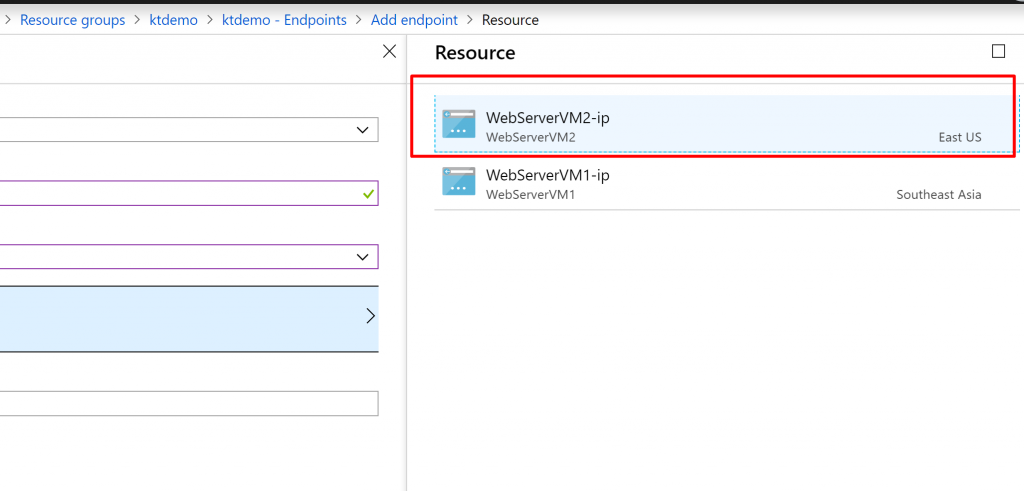This screenshot has height=491, width=1024.
Task: Click the East US location label
Action: tap(960, 137)
